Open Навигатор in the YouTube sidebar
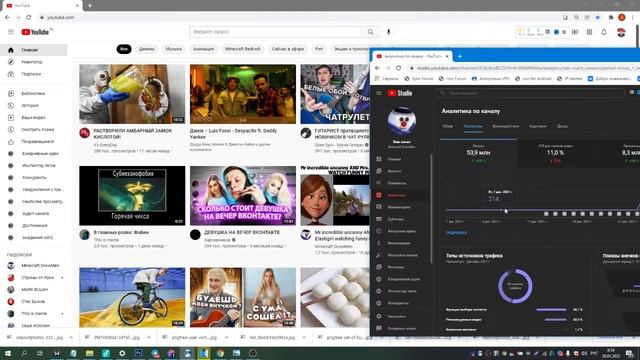640x360 pixels. pos(33,62)
